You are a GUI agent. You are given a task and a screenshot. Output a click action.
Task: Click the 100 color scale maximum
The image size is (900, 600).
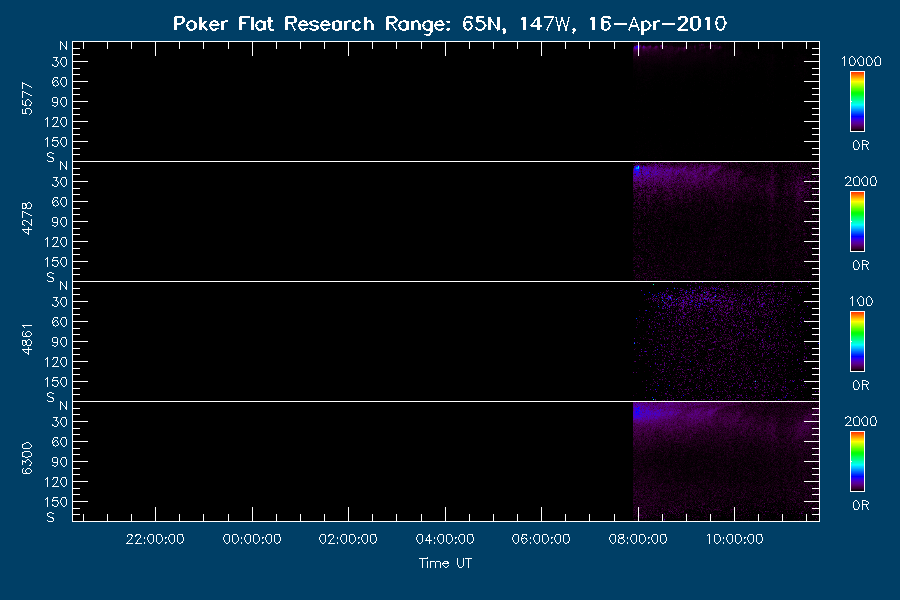861,301
